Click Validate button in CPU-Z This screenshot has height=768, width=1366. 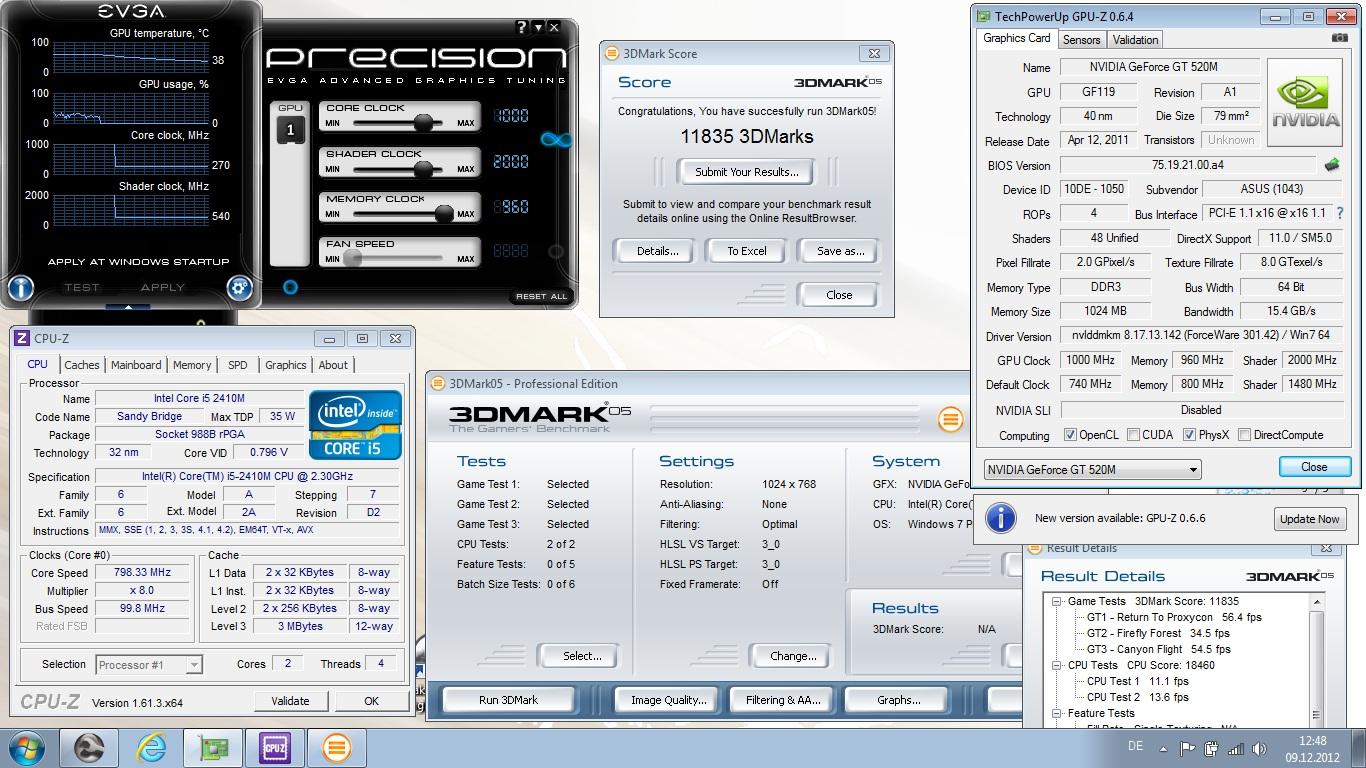290,701
